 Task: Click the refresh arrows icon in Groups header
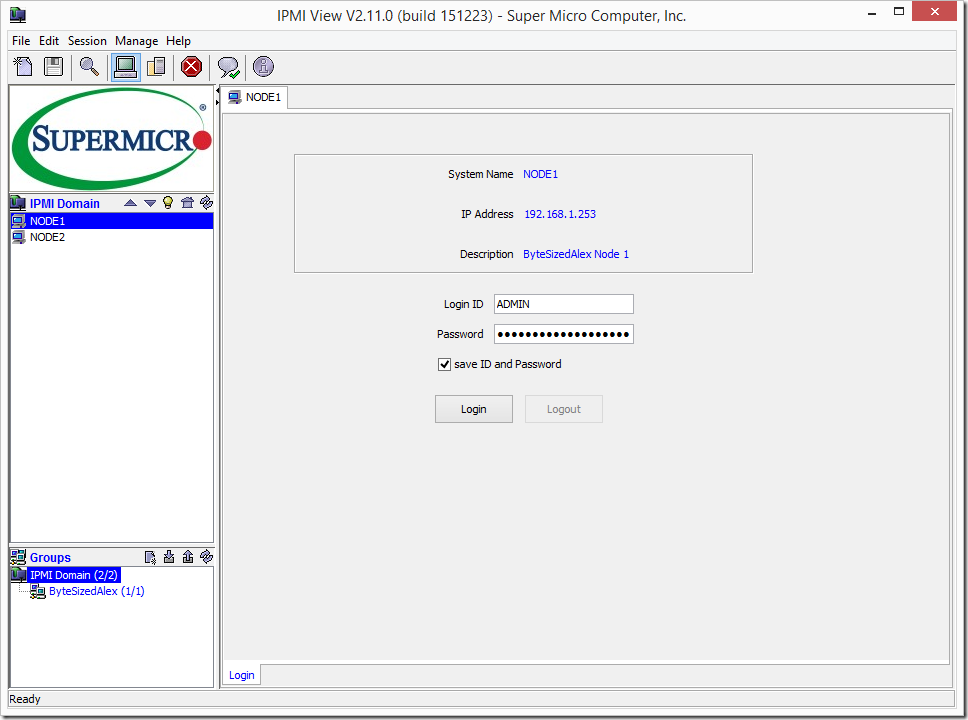pyautogui.click(x=206, y=557)
